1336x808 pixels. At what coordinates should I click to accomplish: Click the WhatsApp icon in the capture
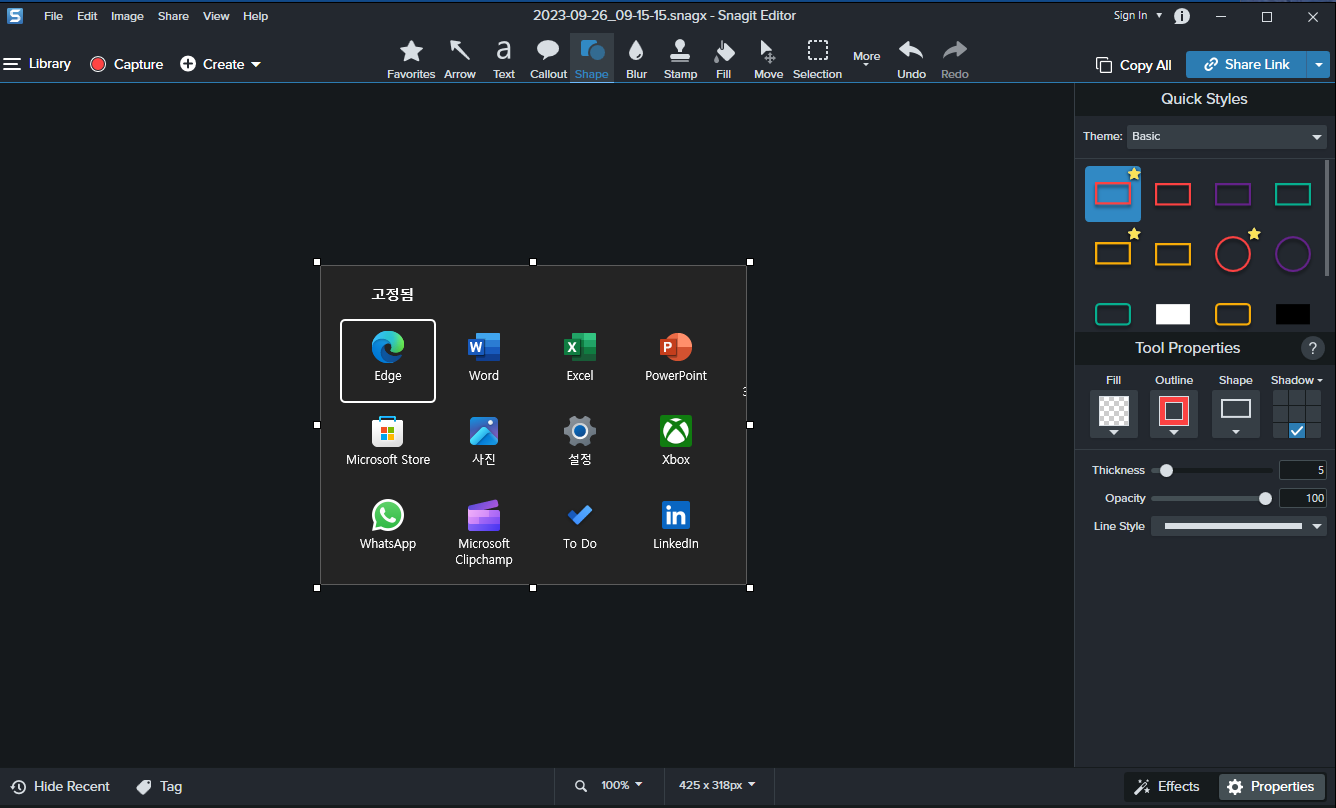tap(388, 516)
